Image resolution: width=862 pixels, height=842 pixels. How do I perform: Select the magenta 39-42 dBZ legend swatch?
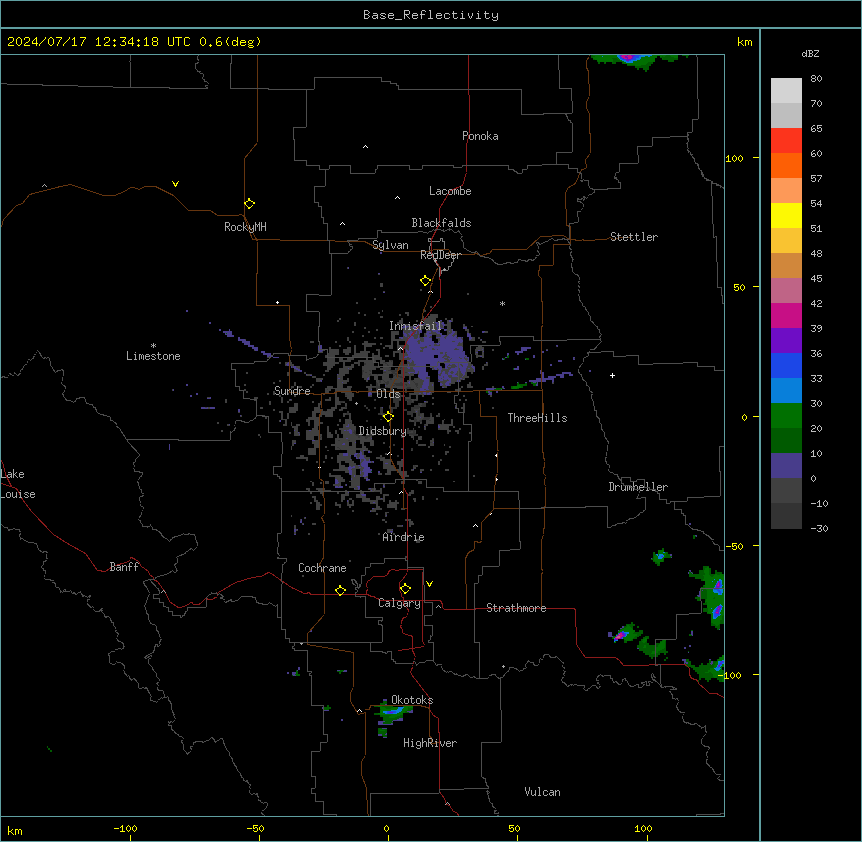786,315
